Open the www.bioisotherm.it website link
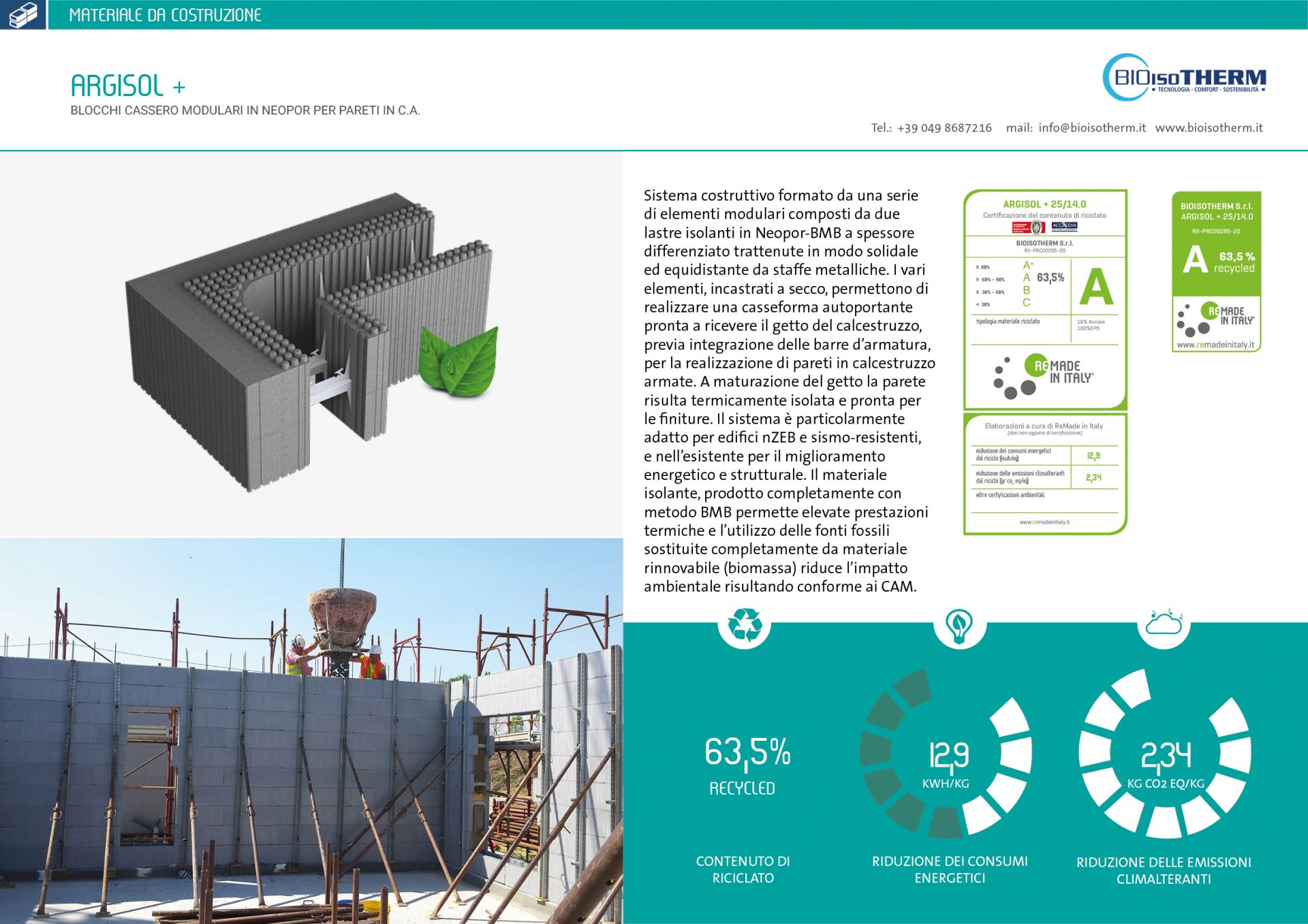The width and height of the screenshot is (1308, 924). click(1209, 127)
